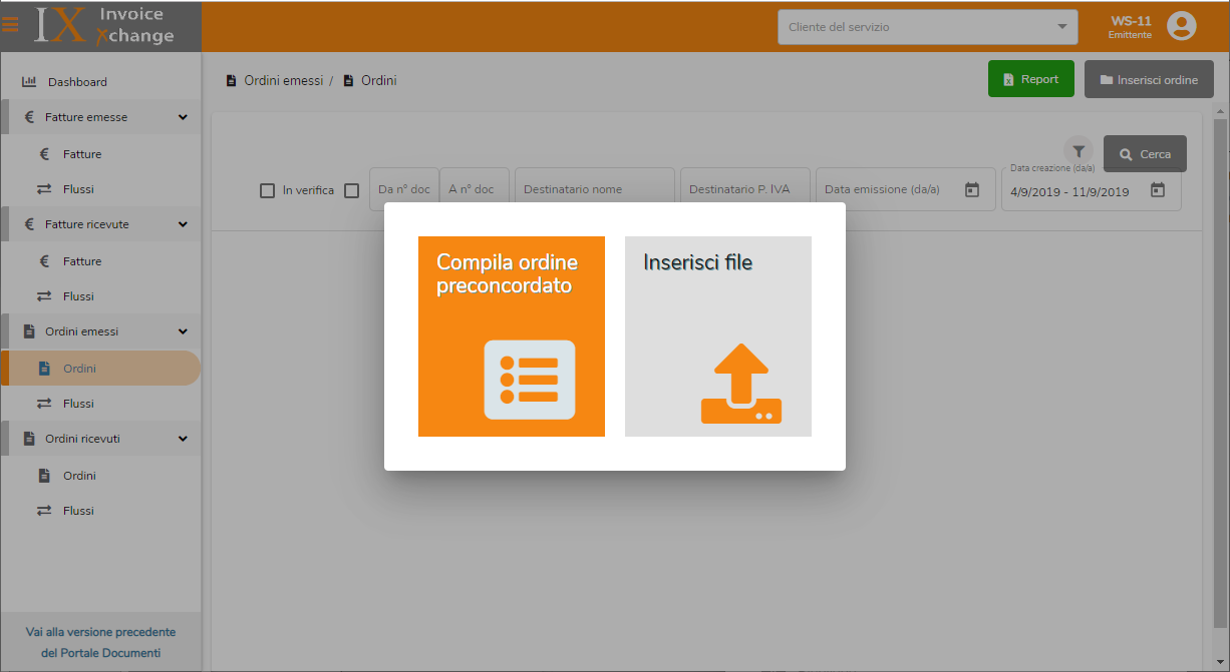This screenshot has height=672, width=1230.
Task: Click the Data creazione calendar icon
Action: 1157,190
